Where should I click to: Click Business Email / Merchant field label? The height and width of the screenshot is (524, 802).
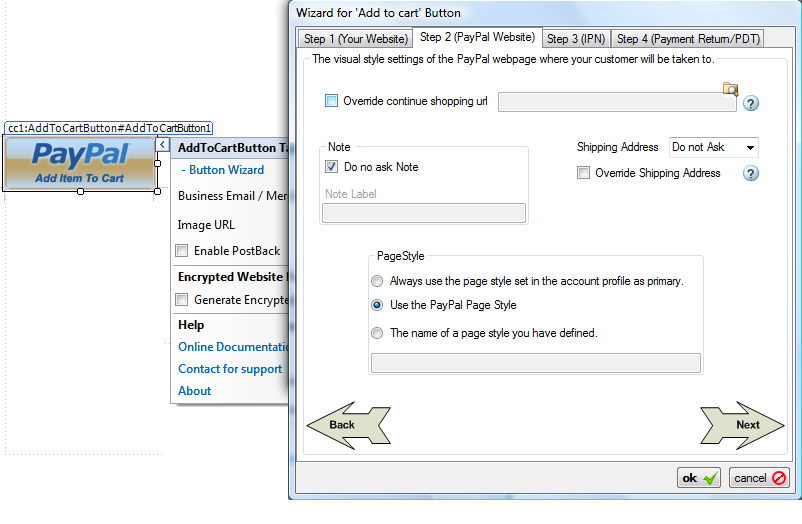233,196
